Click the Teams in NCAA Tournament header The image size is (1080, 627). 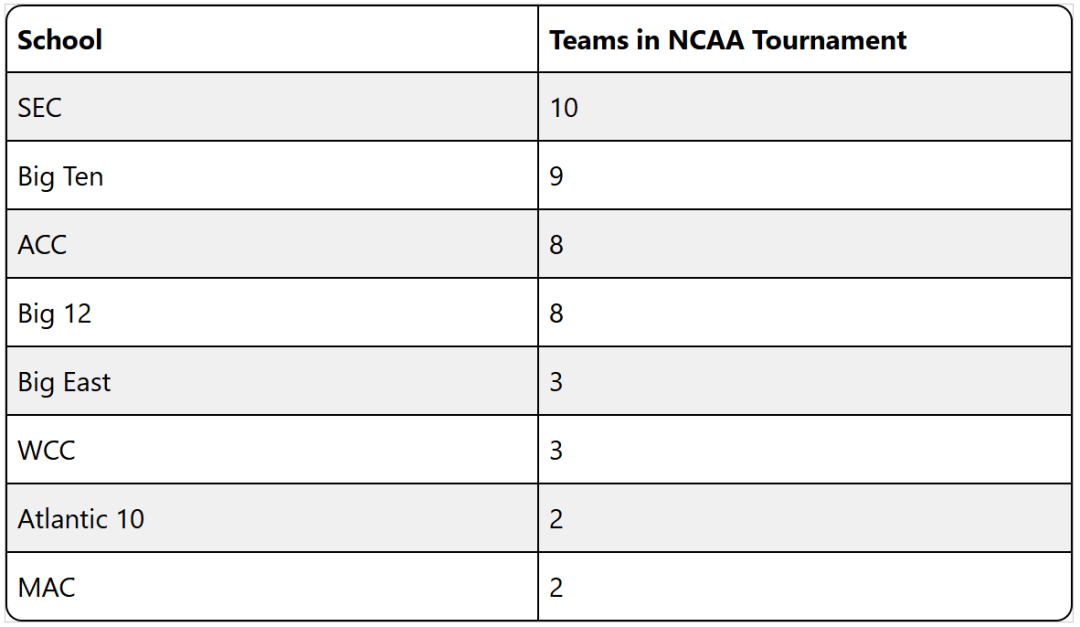728,40
